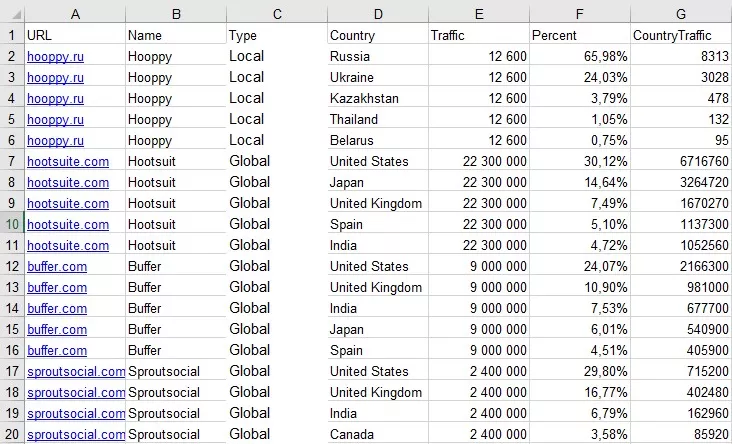
Task: Select the row 10 header
Action: 12,225
